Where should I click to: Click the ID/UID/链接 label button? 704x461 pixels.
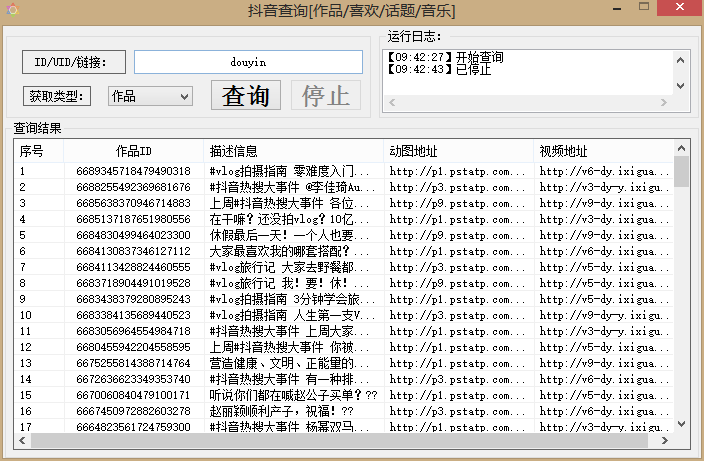(x=74, y=62)
